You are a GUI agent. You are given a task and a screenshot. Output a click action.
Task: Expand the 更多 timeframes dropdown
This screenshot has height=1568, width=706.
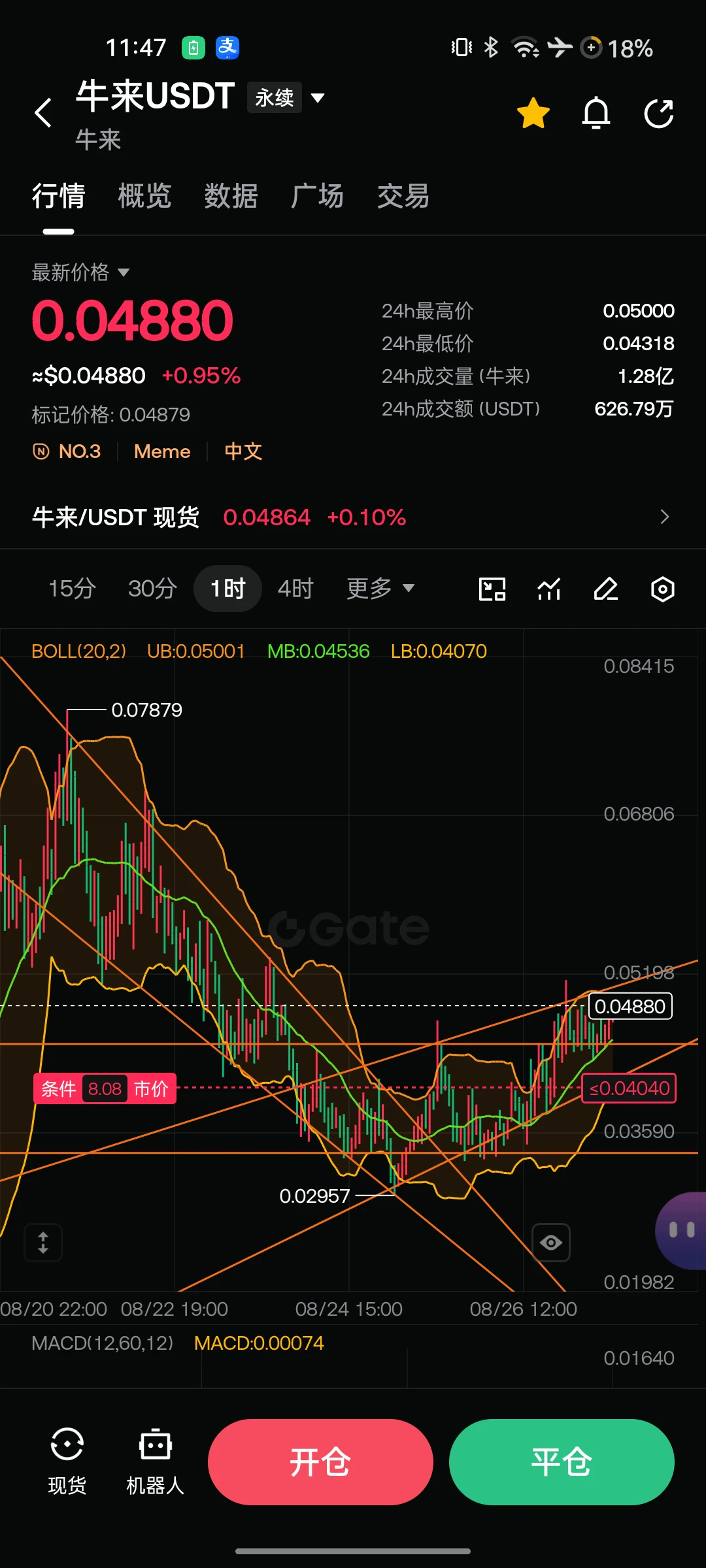tap(380, 589)
